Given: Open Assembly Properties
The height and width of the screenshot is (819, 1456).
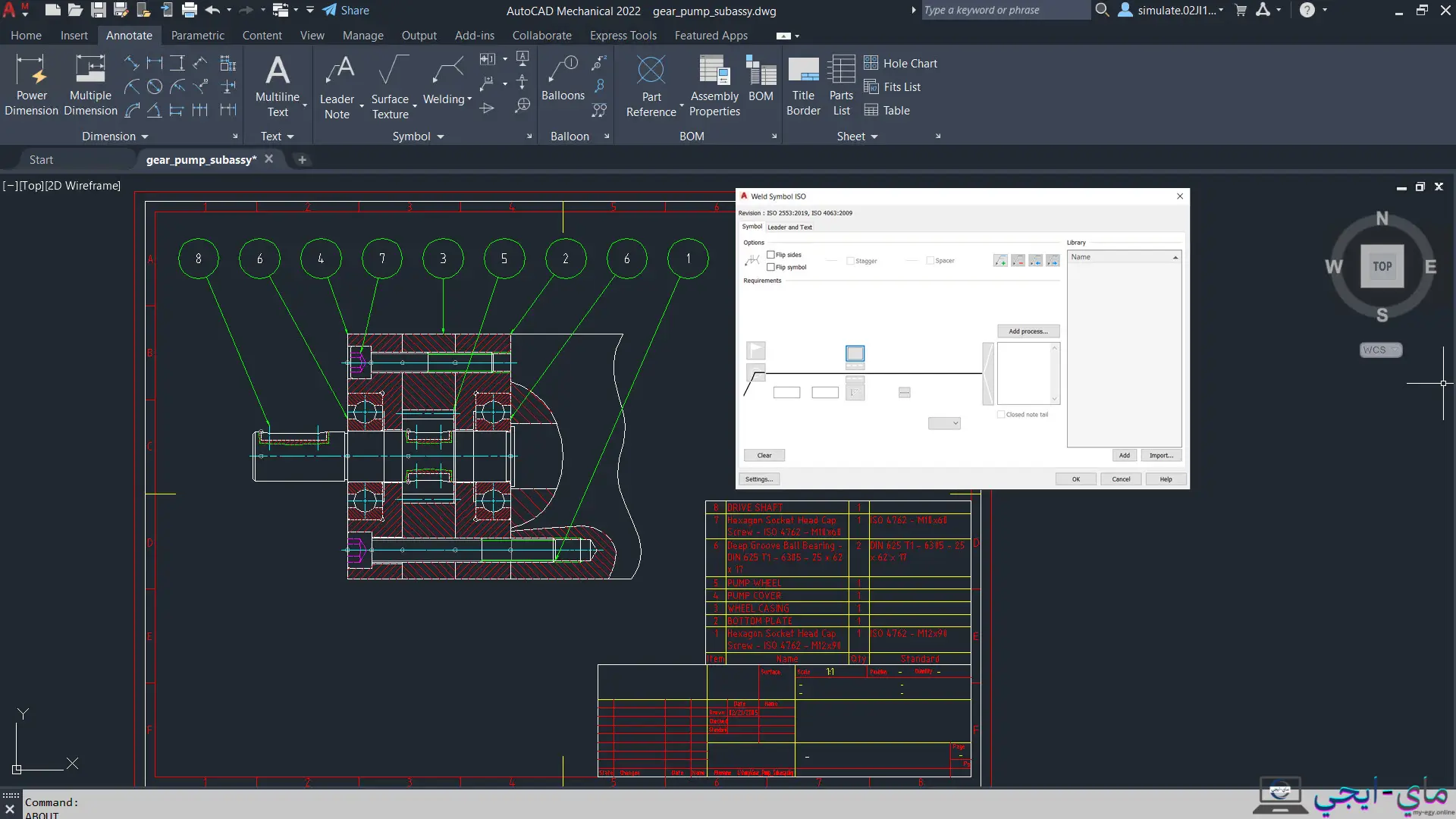Looking at the screenshot, I should click(714, 85).
